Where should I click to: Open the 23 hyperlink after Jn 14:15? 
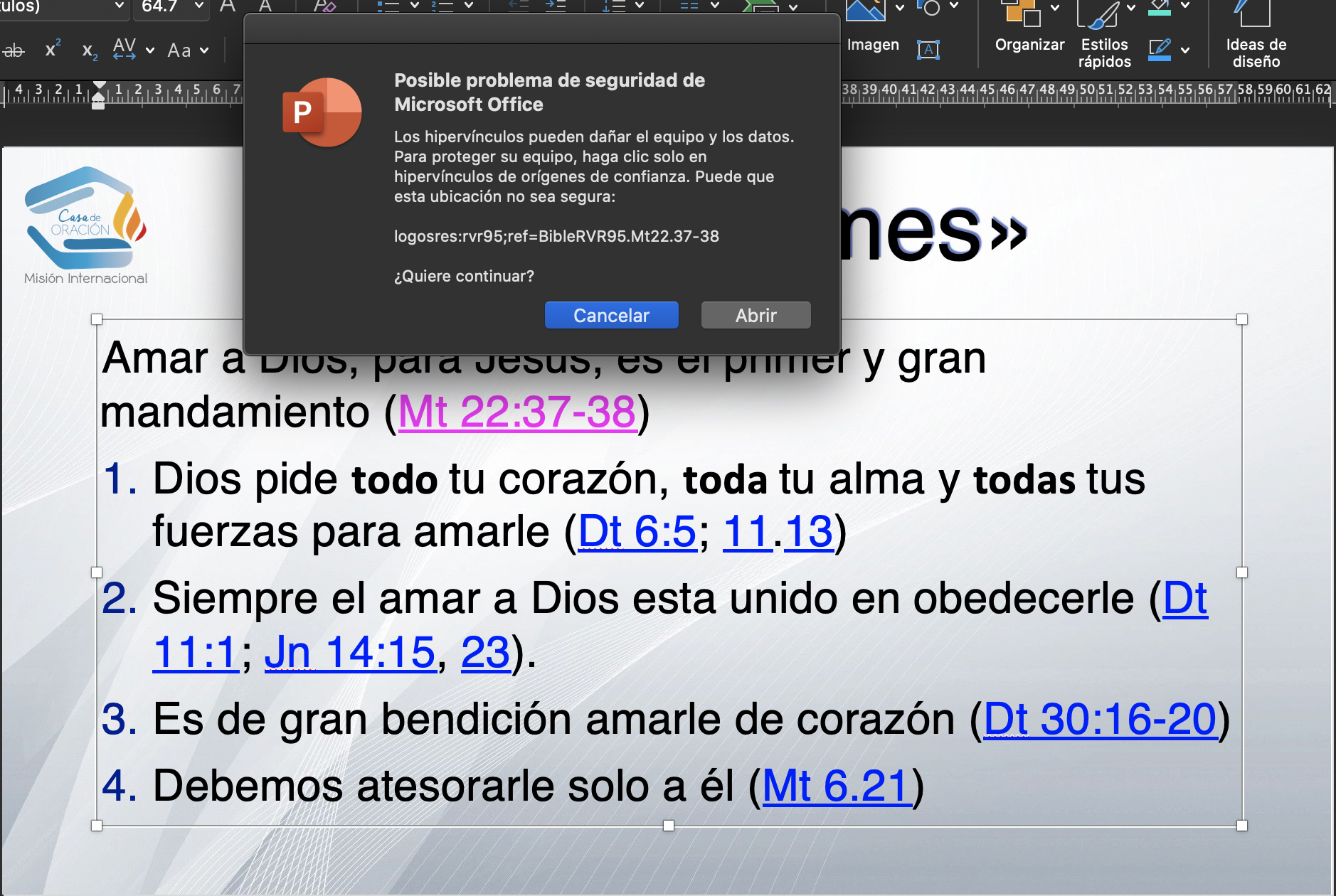click(x=486, y=652)
